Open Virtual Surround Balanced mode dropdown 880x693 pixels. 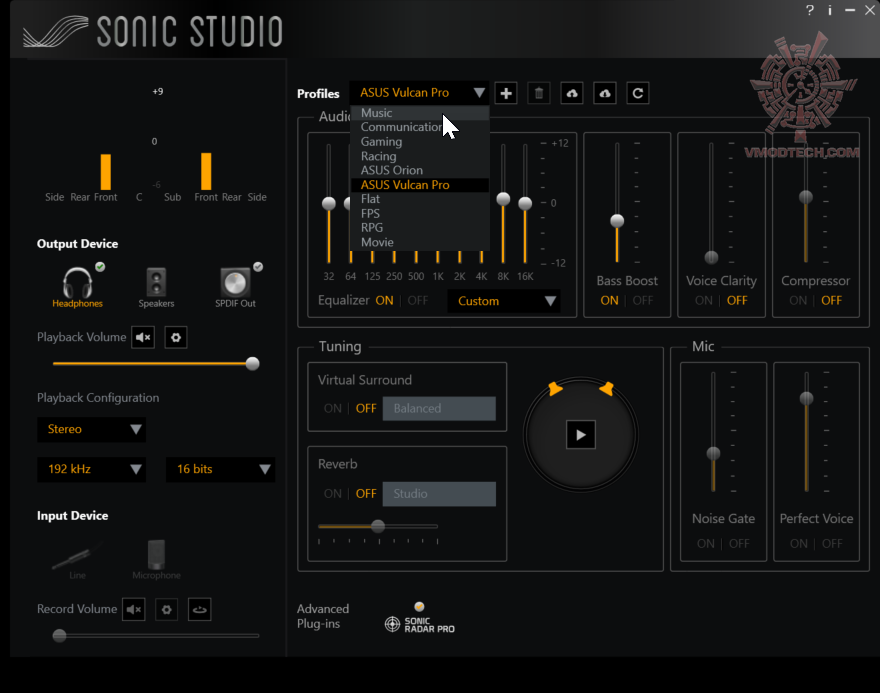click(439, 409)
